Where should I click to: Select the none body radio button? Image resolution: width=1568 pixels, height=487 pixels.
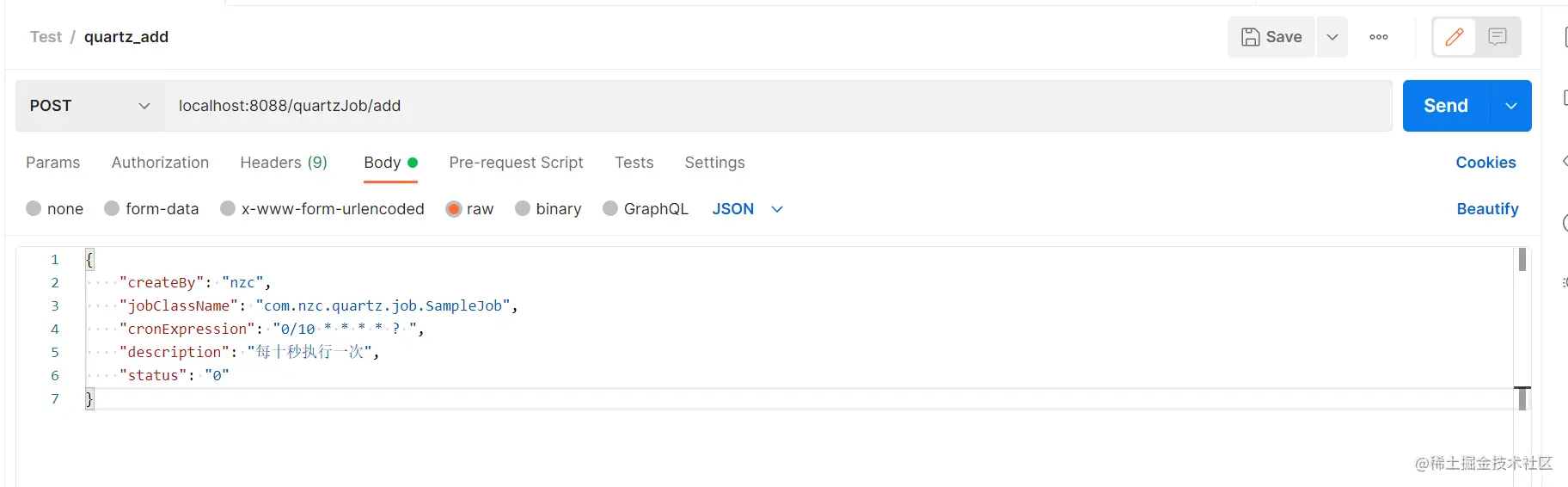(x=34, y=209)
